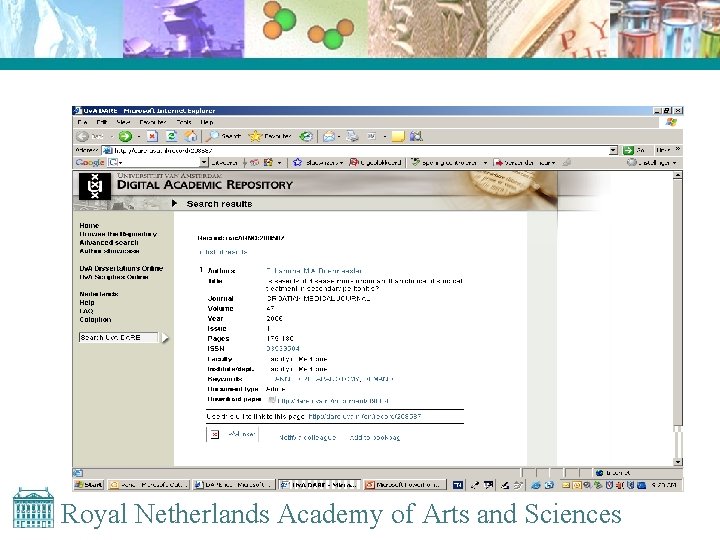Click the Add to bookbag link
Screen dimensions: 720x540
coord(374,438)
